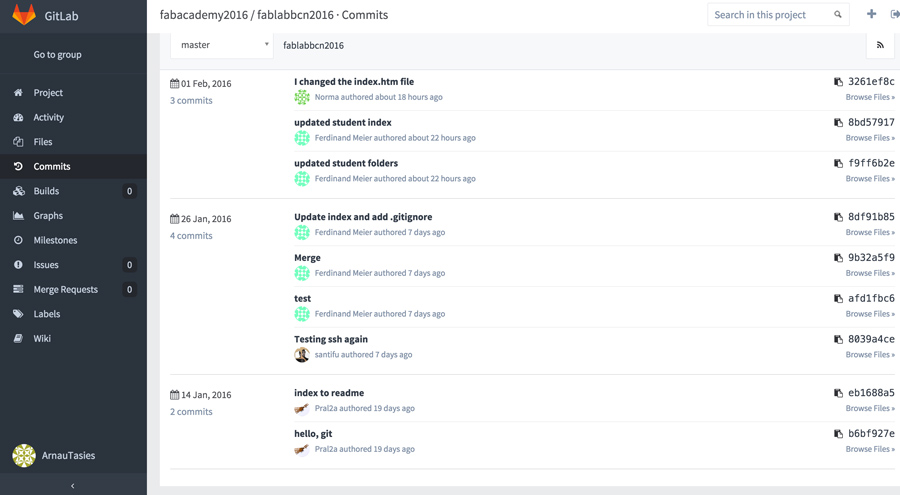
Task: Open the commits RSS feed icon
Action: click(880, 45)
